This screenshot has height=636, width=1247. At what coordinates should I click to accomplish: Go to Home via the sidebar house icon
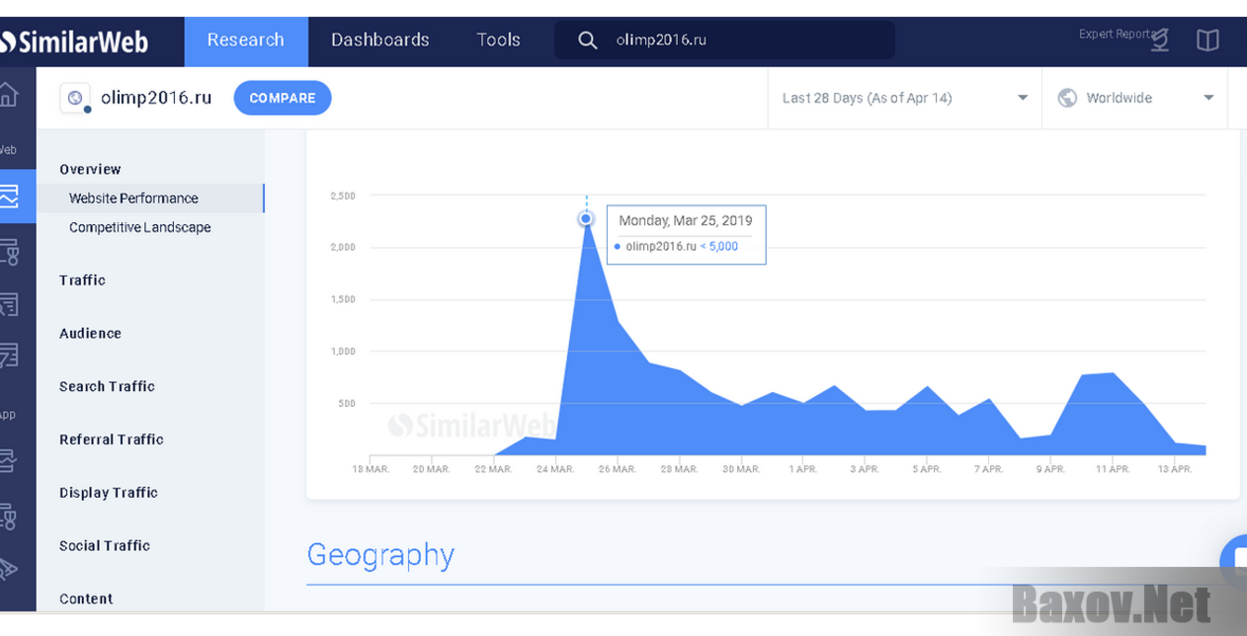click(x=8, y=94)
